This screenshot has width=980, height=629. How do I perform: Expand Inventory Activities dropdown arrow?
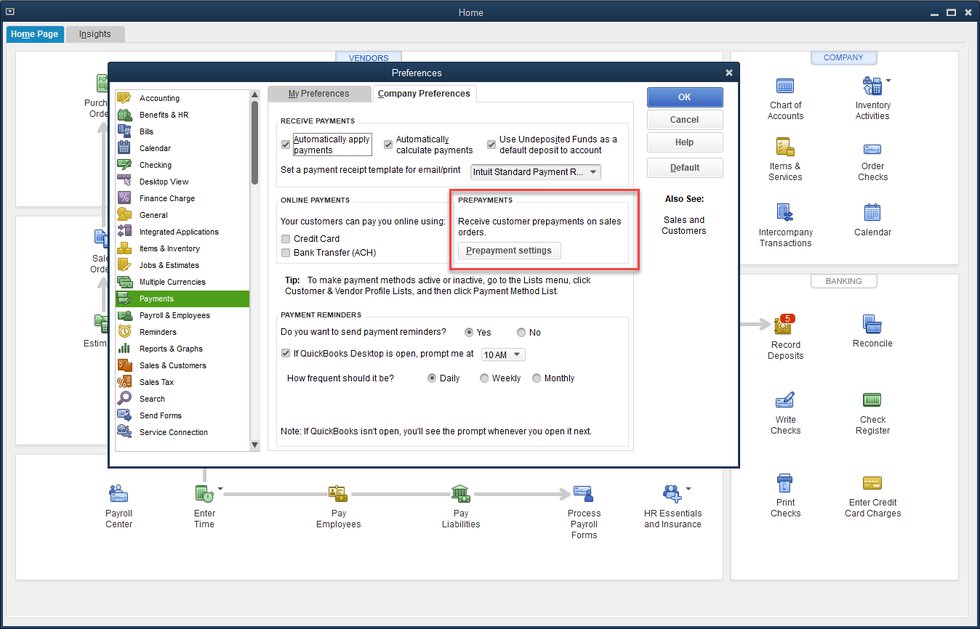tap(888, 80)
